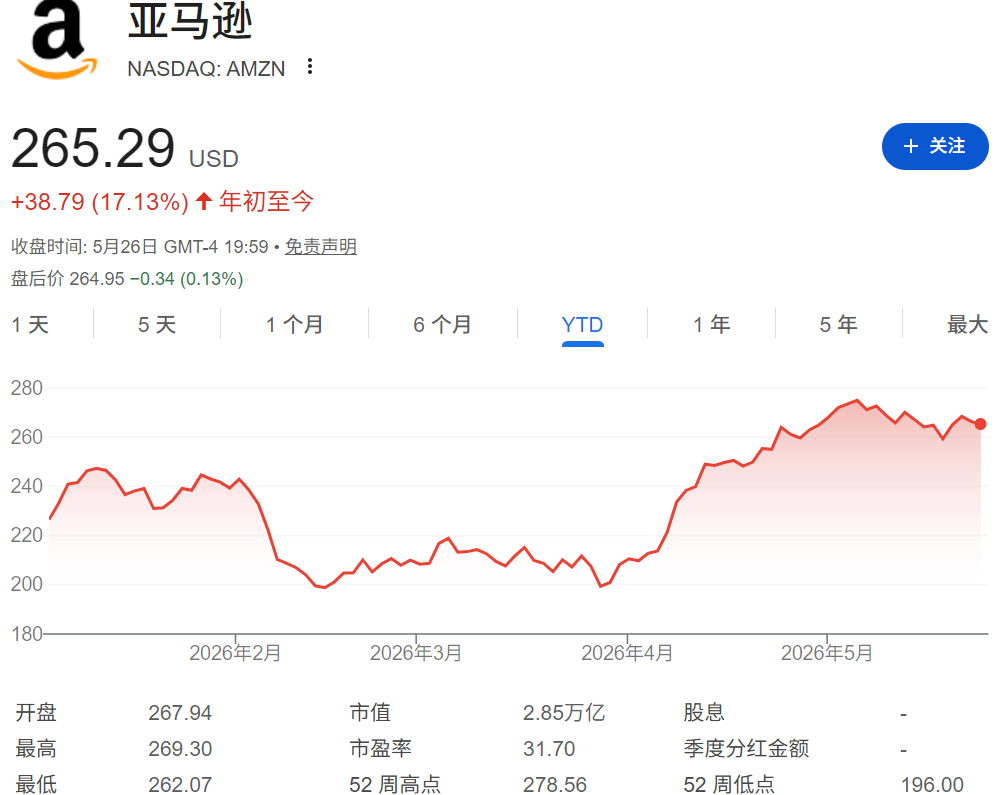This screenshot has height=795, width=1004.
Task: Select the 6 个月 range tab
Action: [x=442, y=325]
